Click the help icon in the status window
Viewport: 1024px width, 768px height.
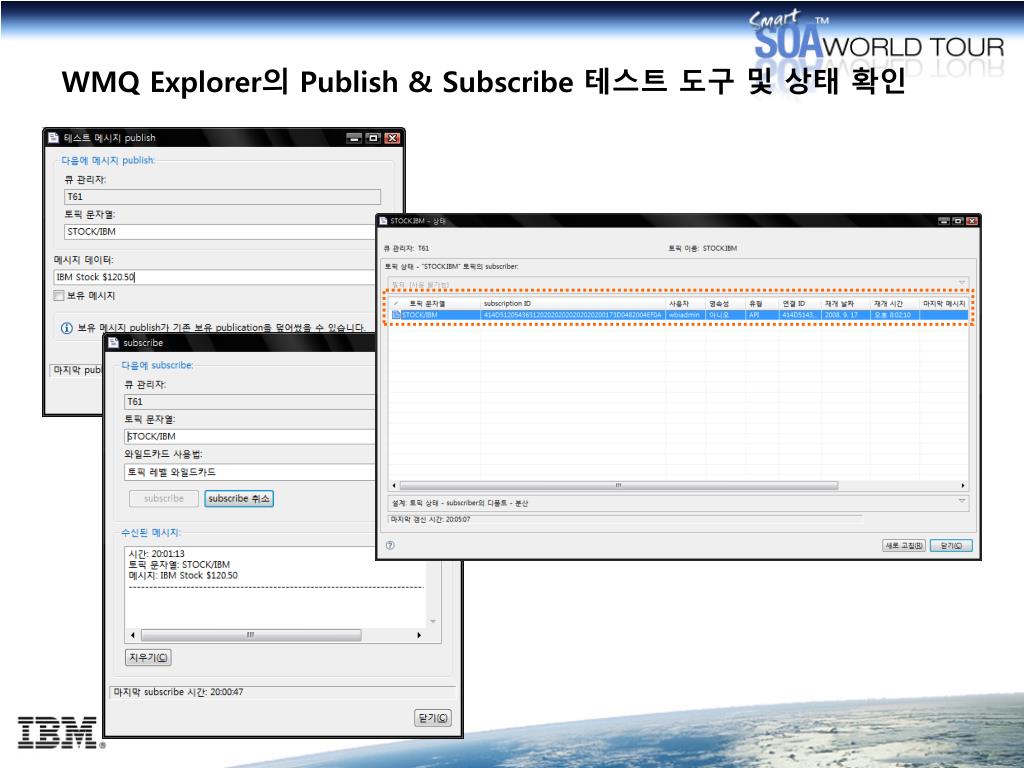[x=390, y=545]
